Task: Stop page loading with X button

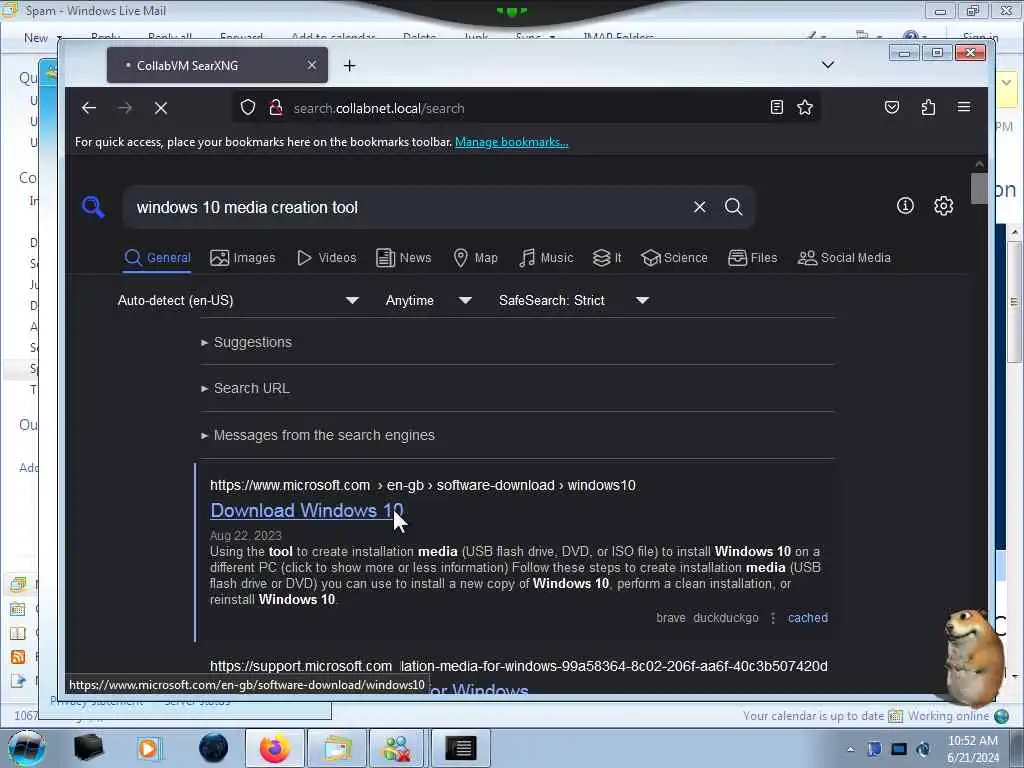Action: pos(161,108)
